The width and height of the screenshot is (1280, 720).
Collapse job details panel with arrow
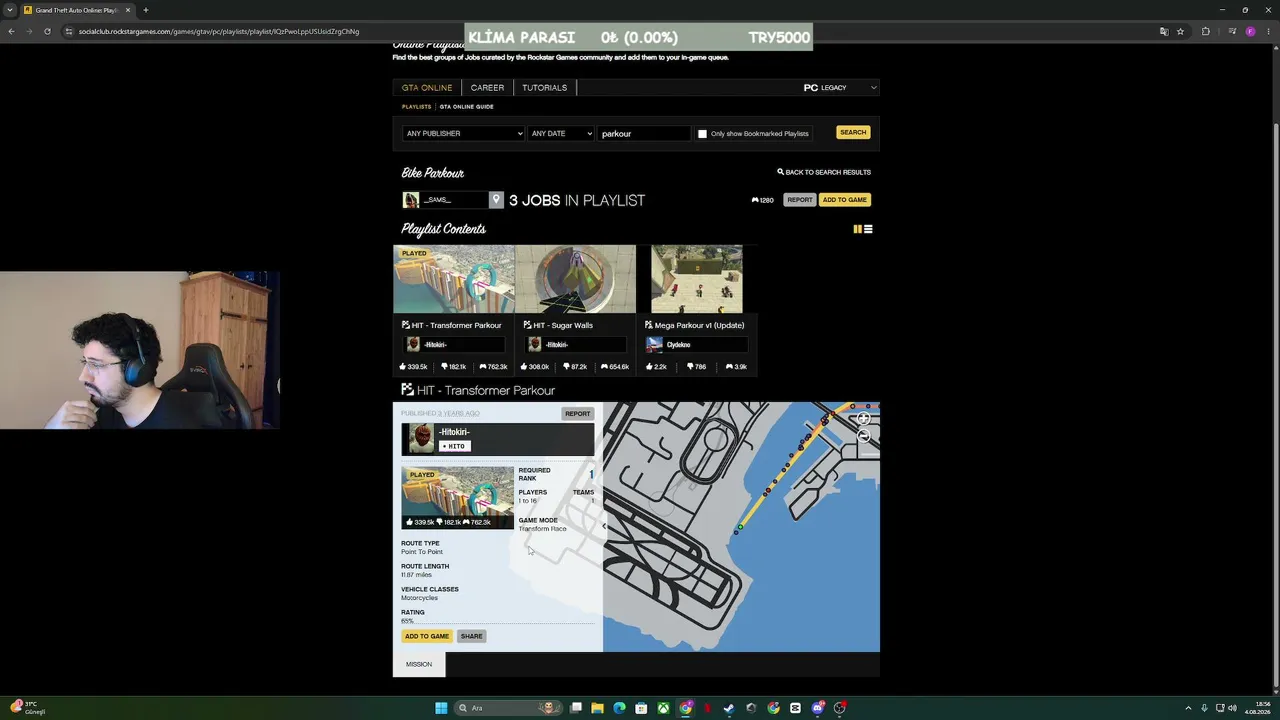(603, 527)
